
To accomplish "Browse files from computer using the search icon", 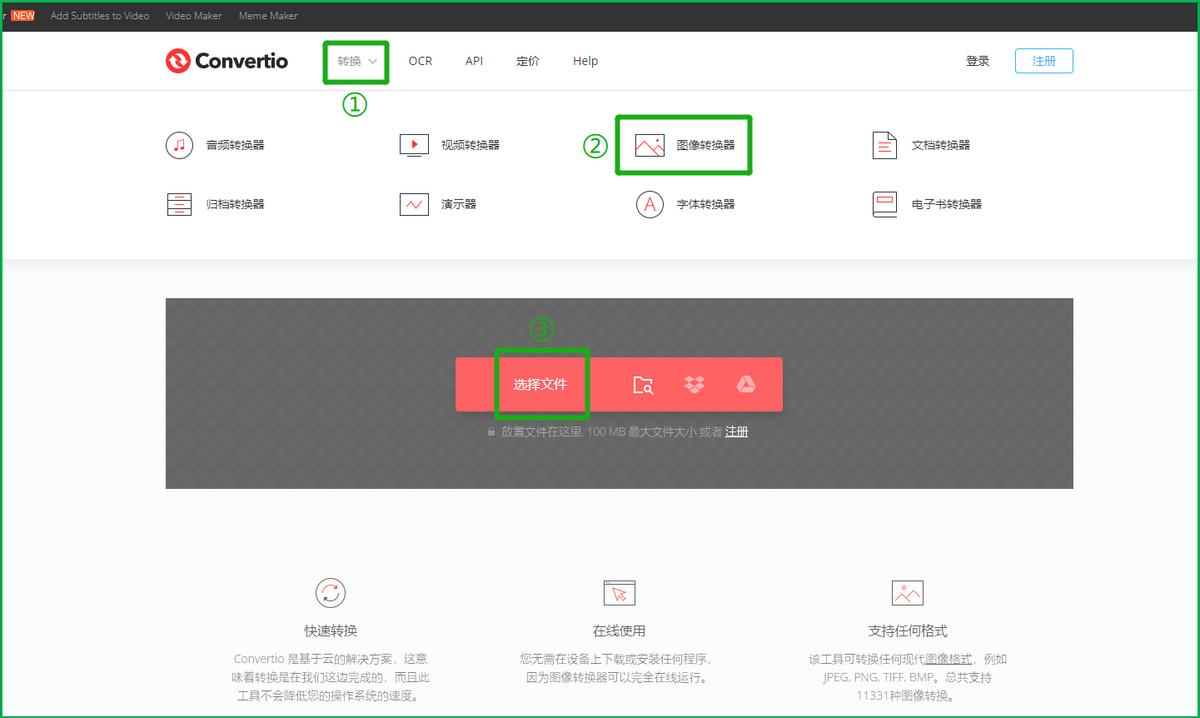I will click(643, 384).
